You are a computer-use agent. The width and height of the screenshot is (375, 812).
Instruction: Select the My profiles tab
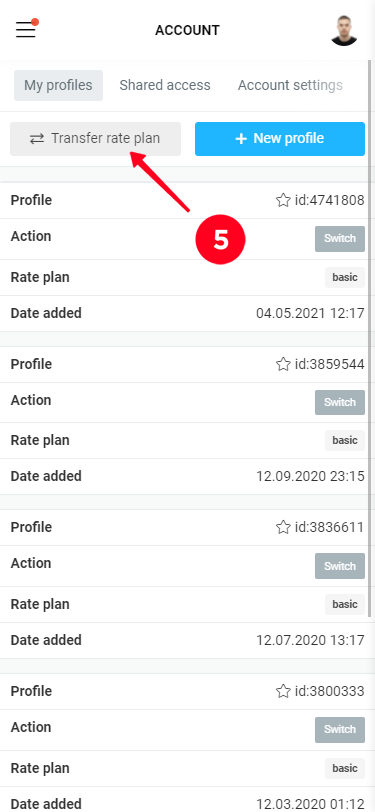pyautogui.click(x=58, y=85)
